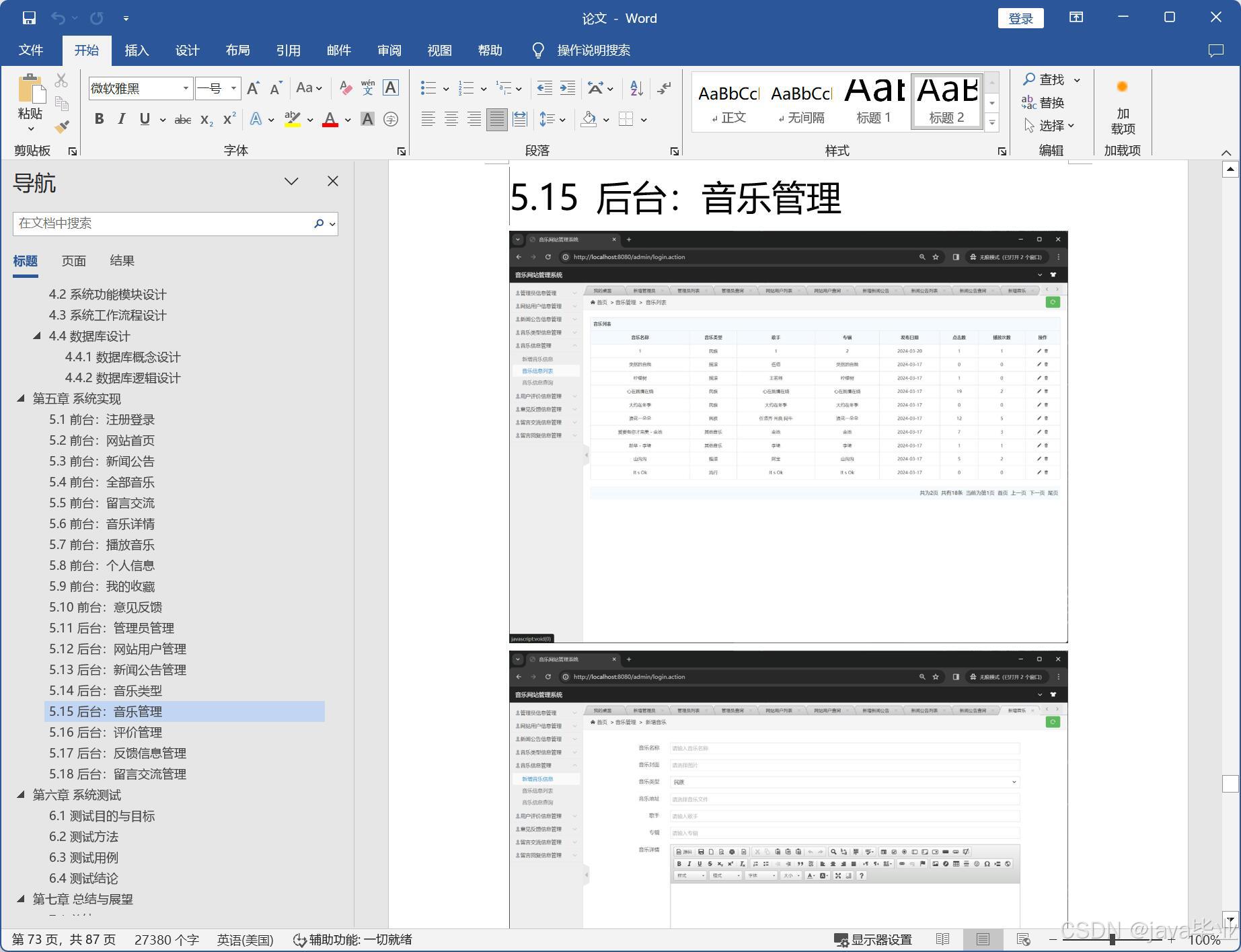1241x952 pixels.
Task: Toggle justified paragraph alignment
Action: tap(497, 120)
